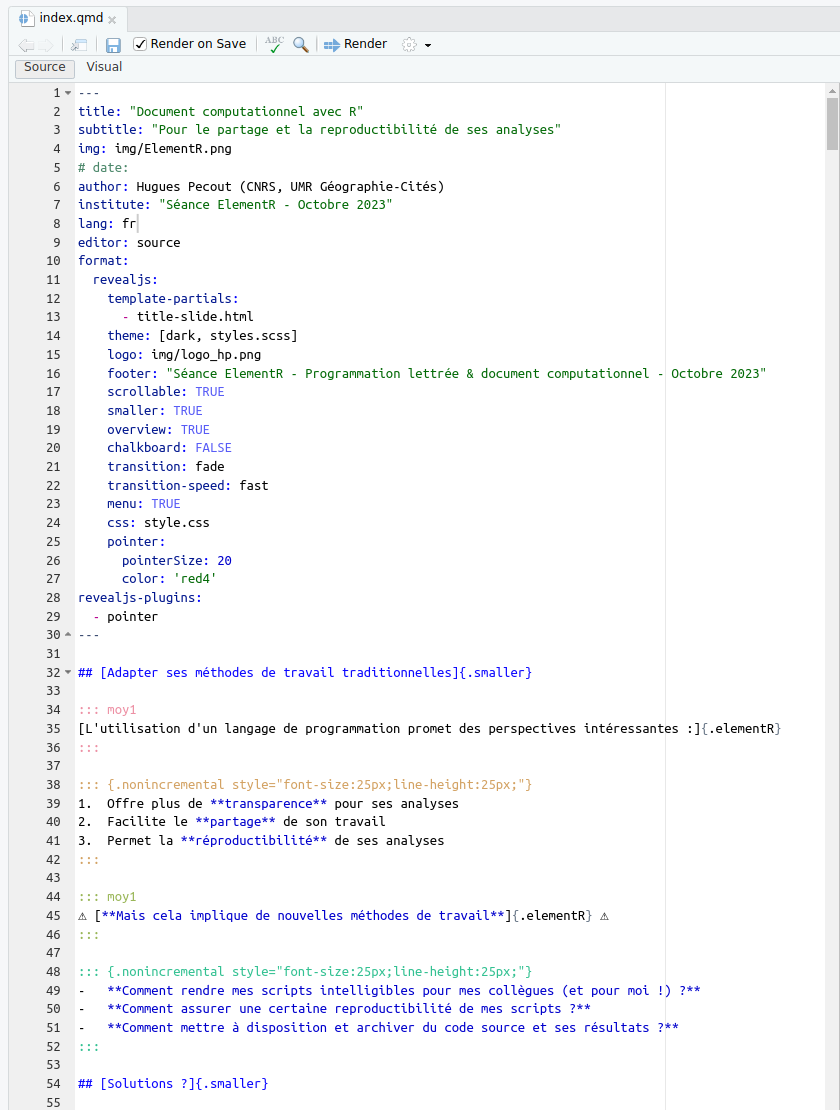Collapse the section fold at line 32
The image size is (840, 1110).
click(x=68, y=673)
